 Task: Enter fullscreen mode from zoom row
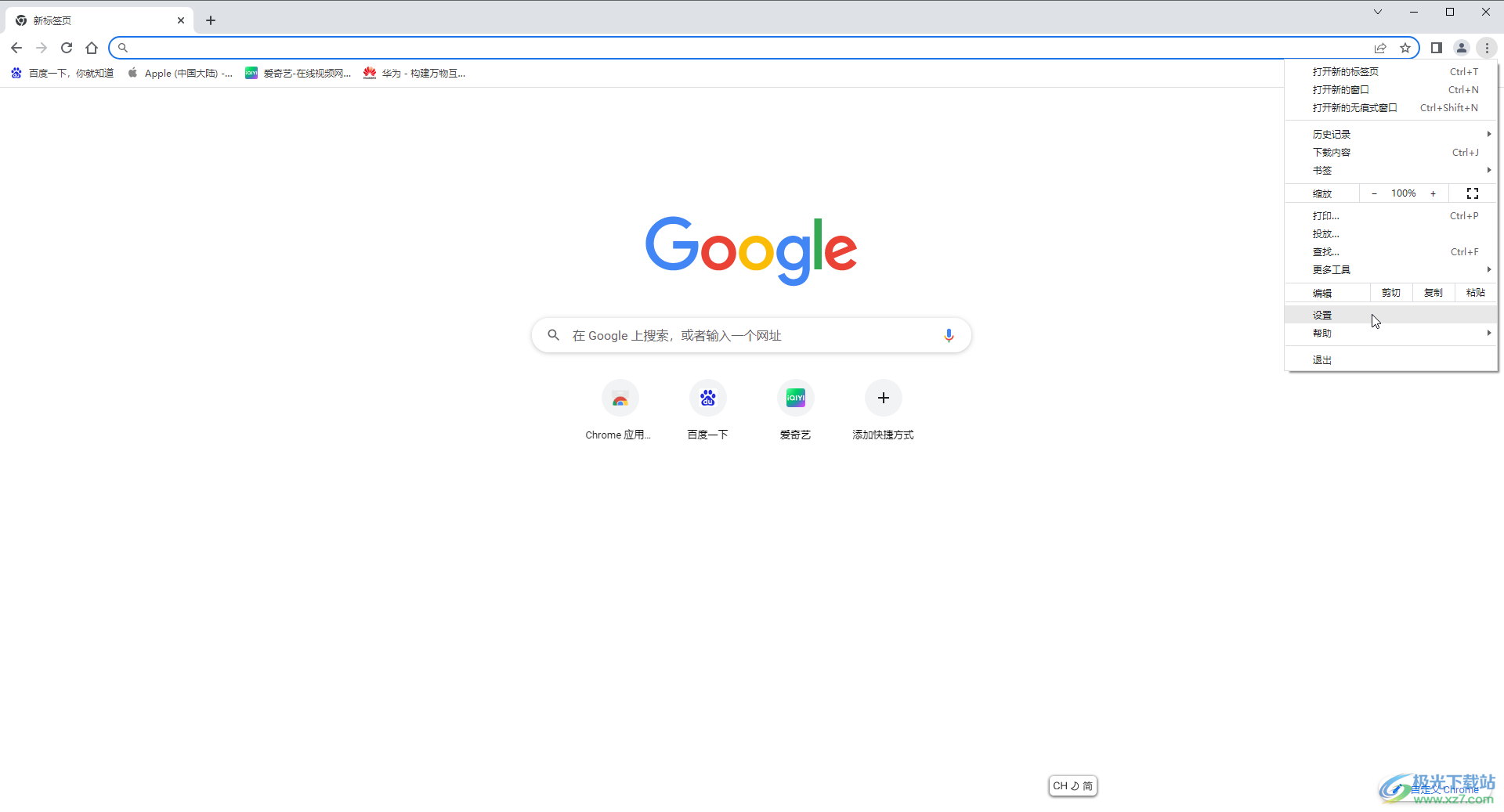point(1473,193)
